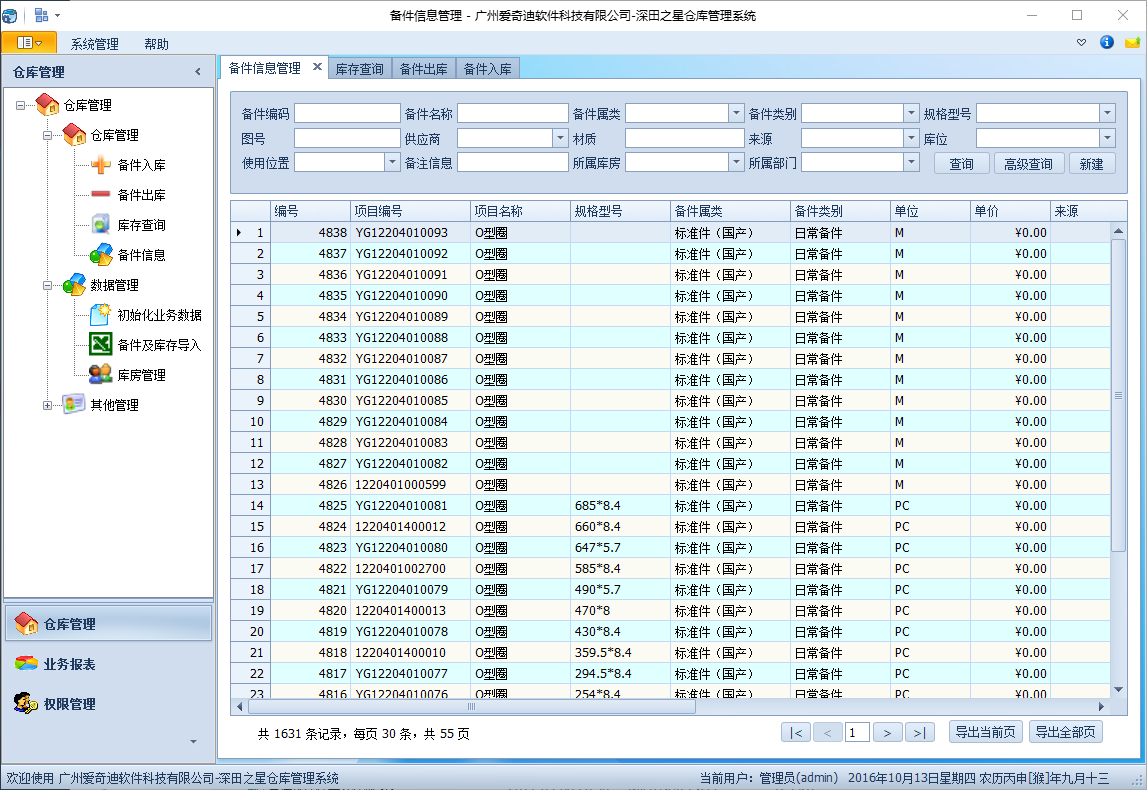
Task: Open 来源 dropdown
Action: pyautogui.click(x=911, y=138)
